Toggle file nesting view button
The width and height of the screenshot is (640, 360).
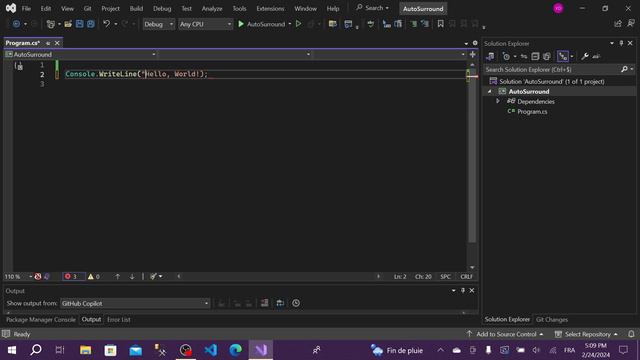[x=563, y=56]
